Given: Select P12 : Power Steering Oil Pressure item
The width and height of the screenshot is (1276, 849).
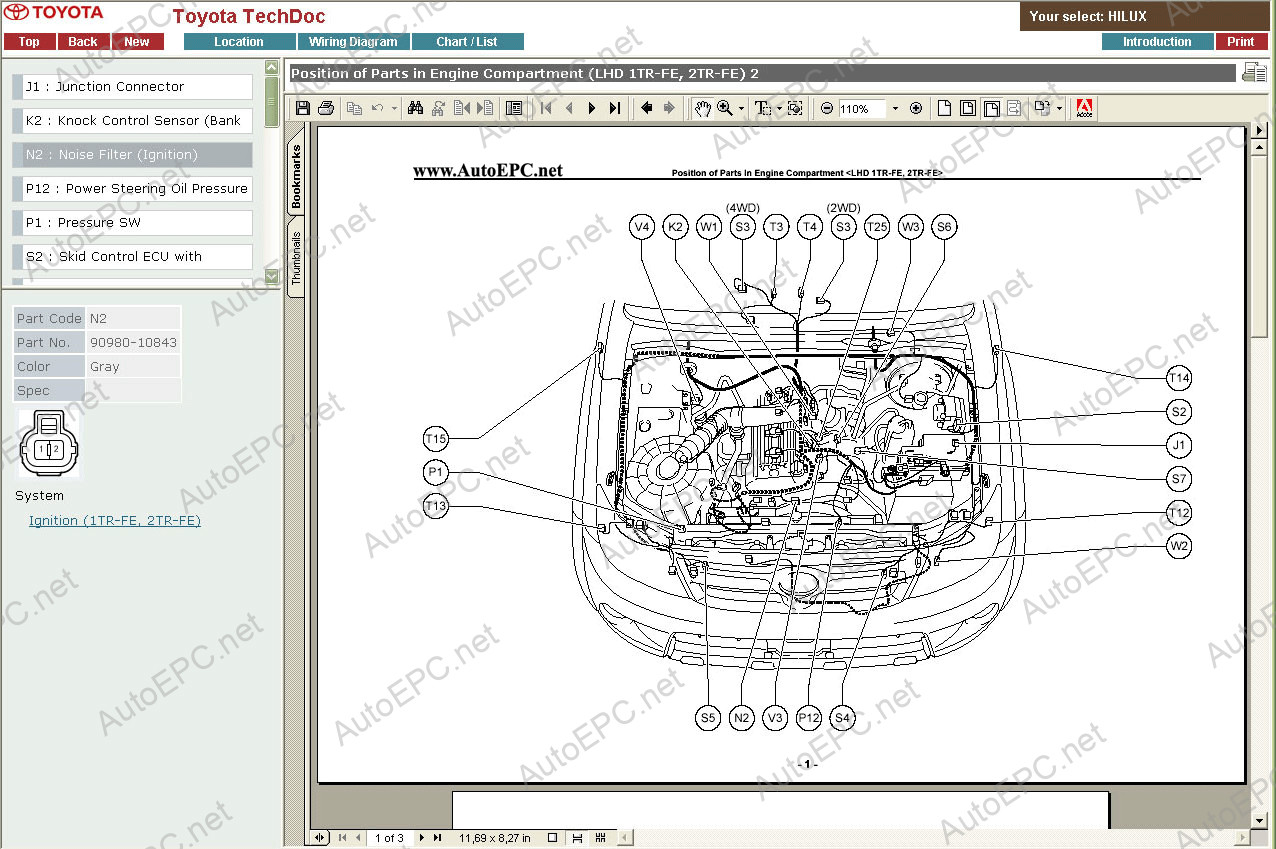Looking at the screenshot, I should [133, 189].
